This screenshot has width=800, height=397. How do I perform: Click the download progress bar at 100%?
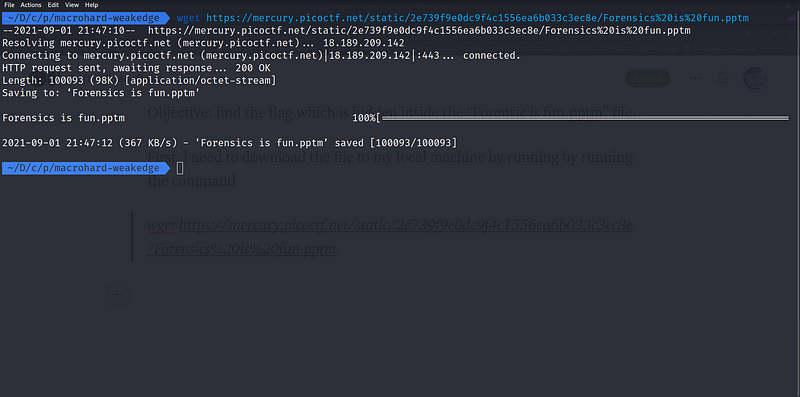point(585,118)
